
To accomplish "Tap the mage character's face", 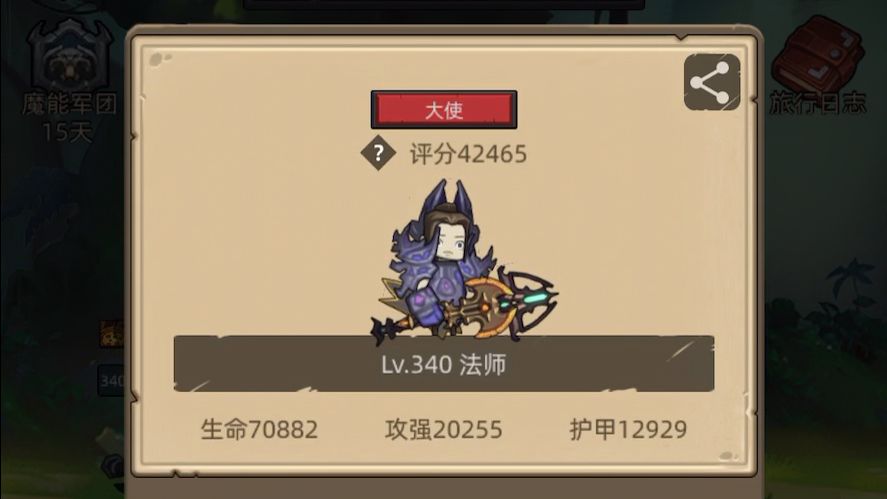I will (x=452, y=243).
